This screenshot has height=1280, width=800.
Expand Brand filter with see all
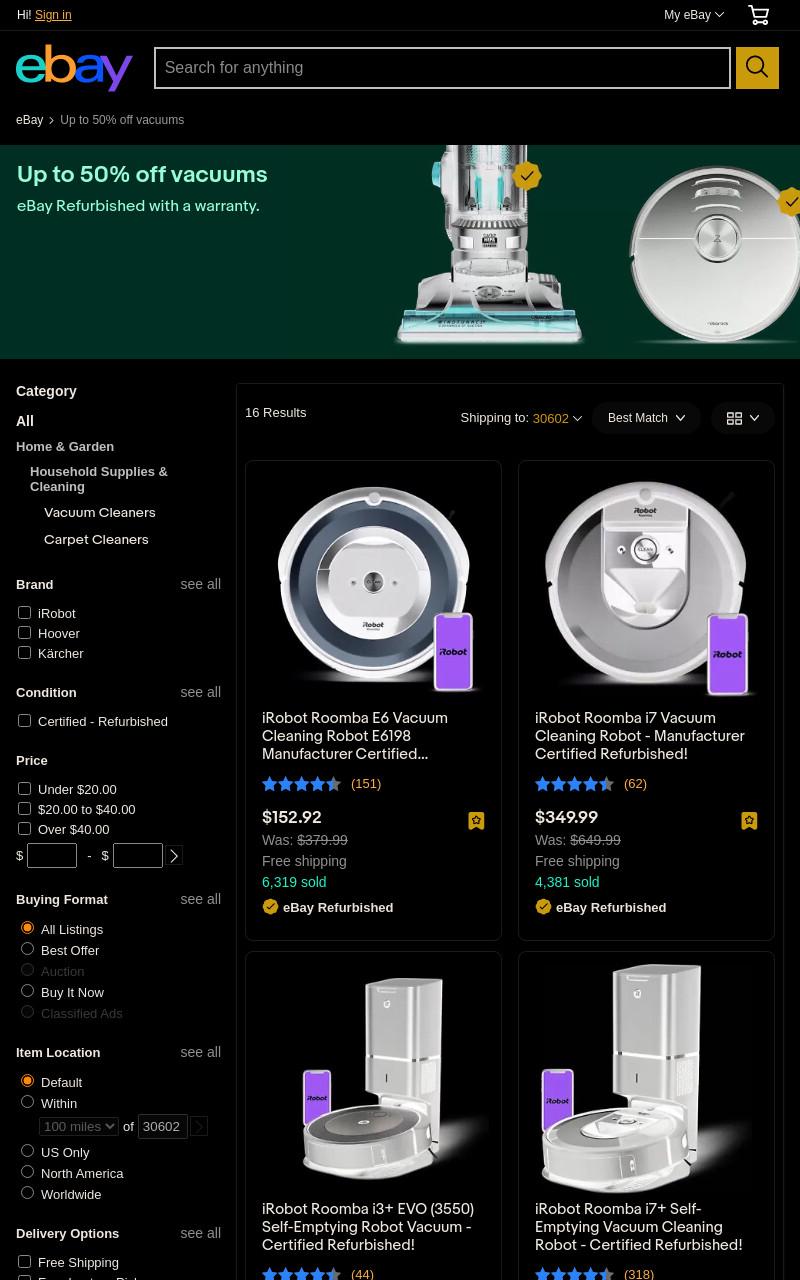pyautogui.click(x=200, y=584)
